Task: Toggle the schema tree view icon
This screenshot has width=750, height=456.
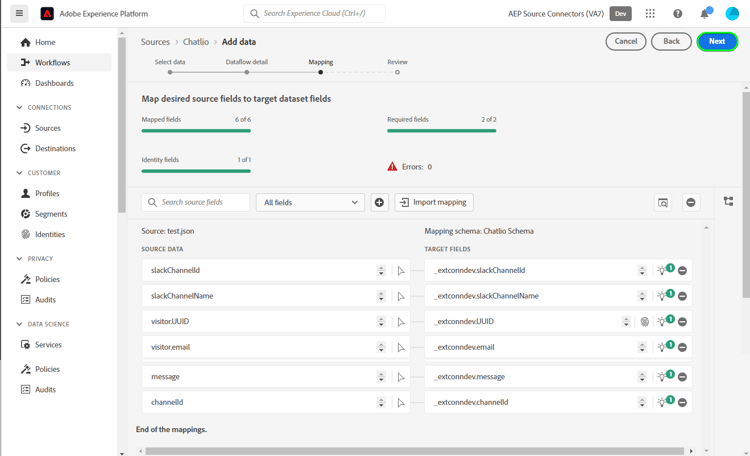Action: tap(728, 201)
